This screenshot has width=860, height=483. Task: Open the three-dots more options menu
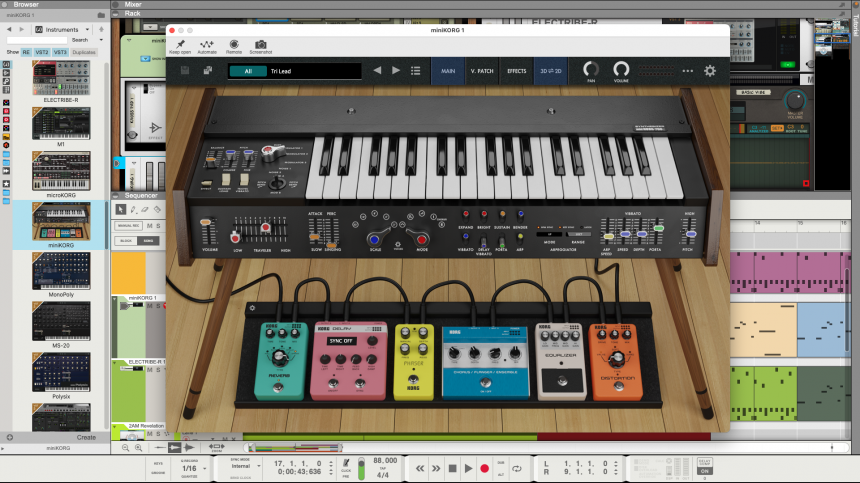click(687, 71)
